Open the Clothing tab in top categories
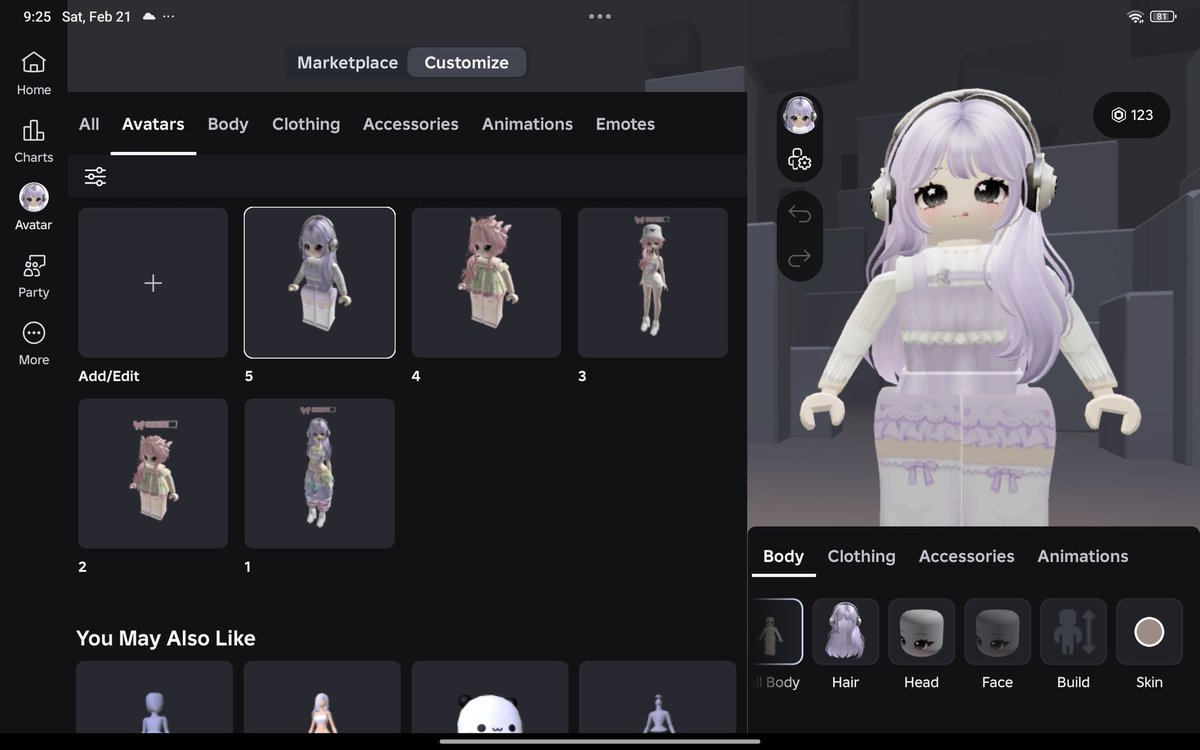This screenshot has height=750, width=1200. [x=306, y=124]
